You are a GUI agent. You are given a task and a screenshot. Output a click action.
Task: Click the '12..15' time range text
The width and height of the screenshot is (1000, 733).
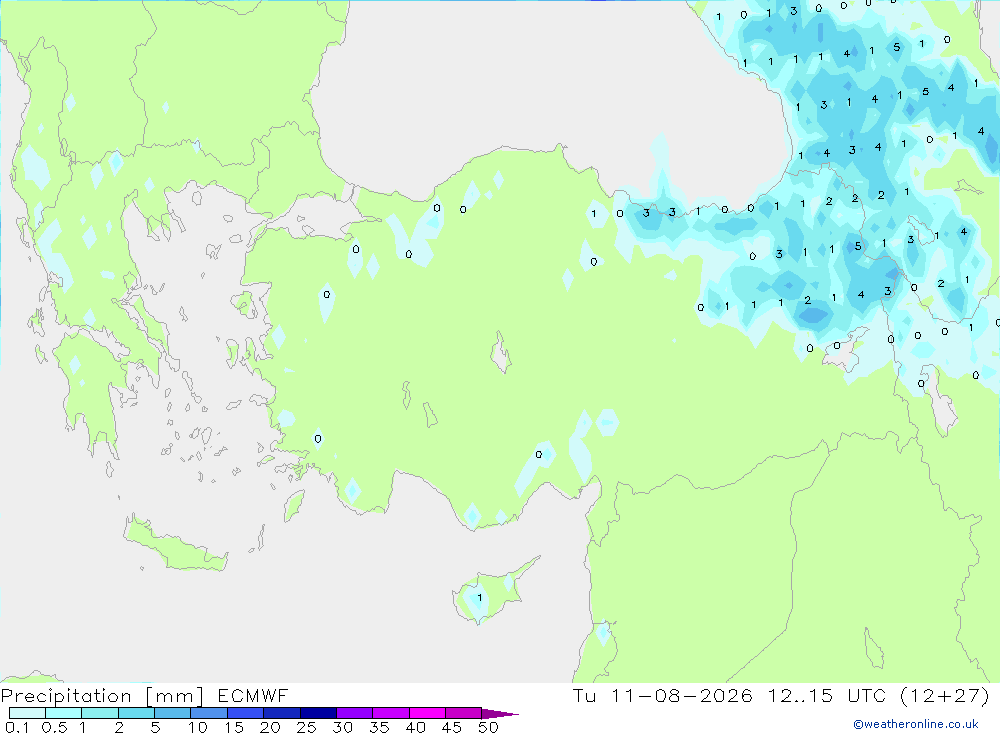pyautogui.click(x=800, y=695)
